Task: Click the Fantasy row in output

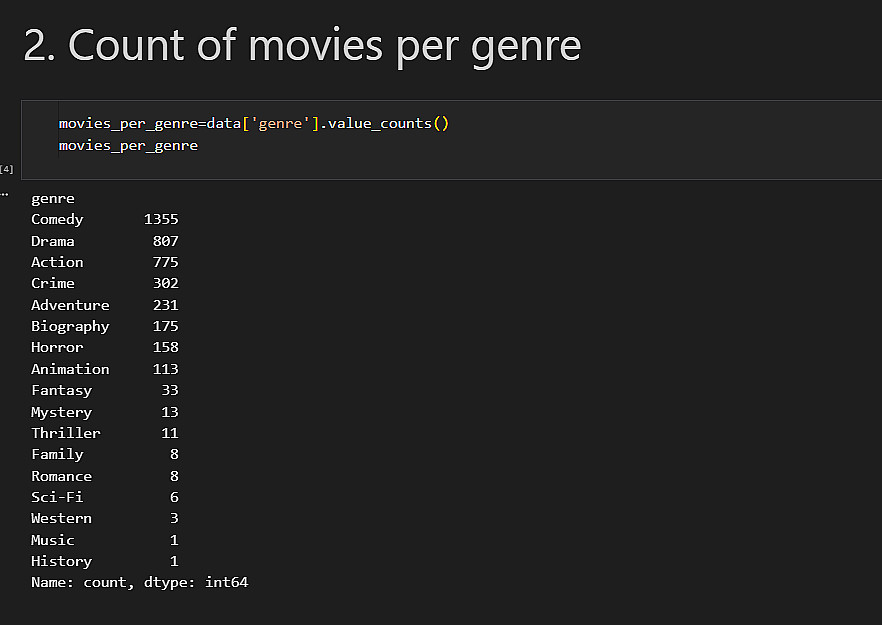Action: (61, 390)
